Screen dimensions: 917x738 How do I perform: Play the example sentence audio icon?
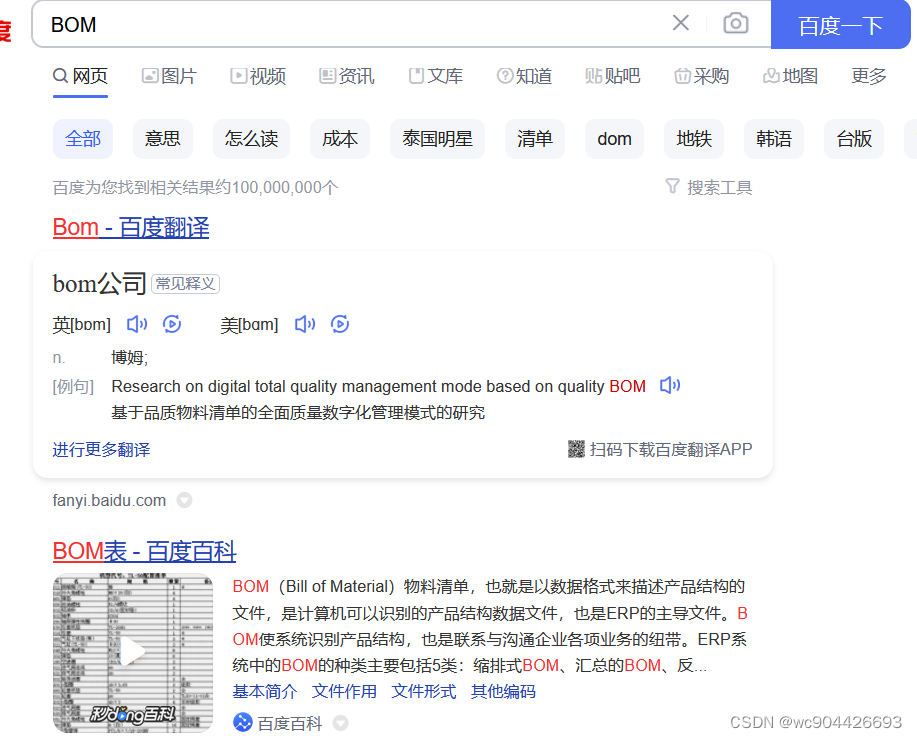(x=671, y=385)
